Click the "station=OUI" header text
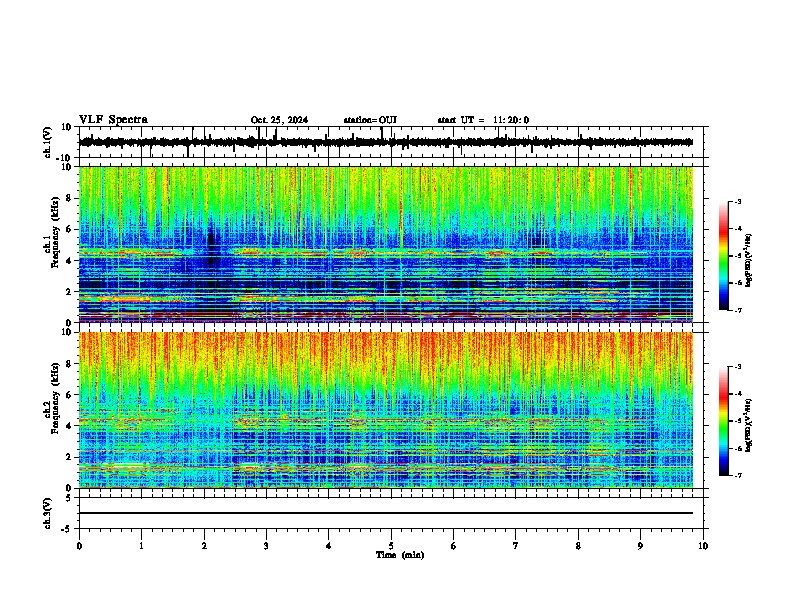The width and height of the screenshot is (792, 612). click(x=370, y=120)
